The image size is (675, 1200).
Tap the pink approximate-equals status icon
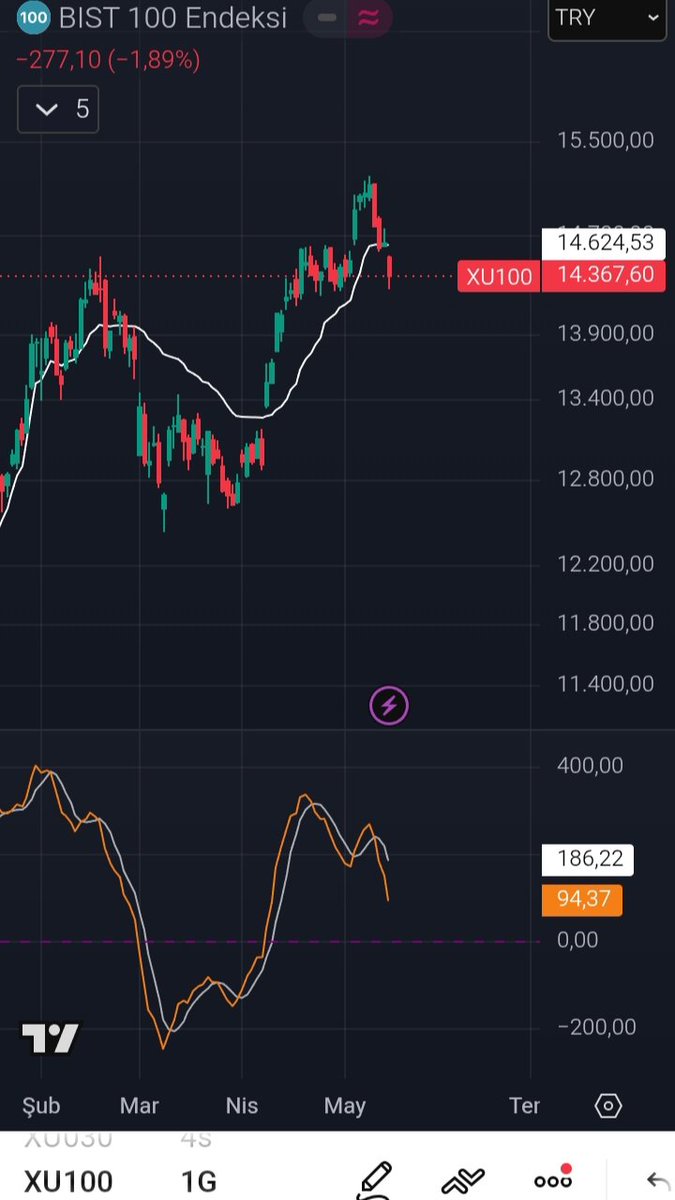pyautogui.click(x=369, y=18)
